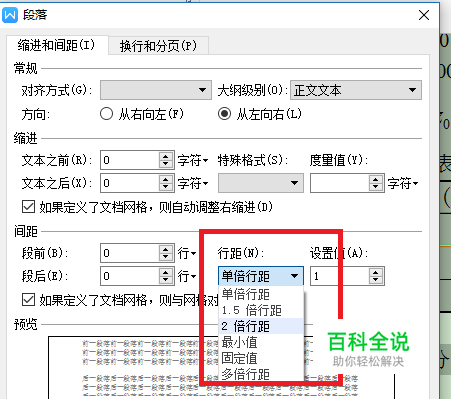Screen dimensions: 451x399
Task: Open 字符 unit dropdown beside 文本之前
Action: [193, 161]
